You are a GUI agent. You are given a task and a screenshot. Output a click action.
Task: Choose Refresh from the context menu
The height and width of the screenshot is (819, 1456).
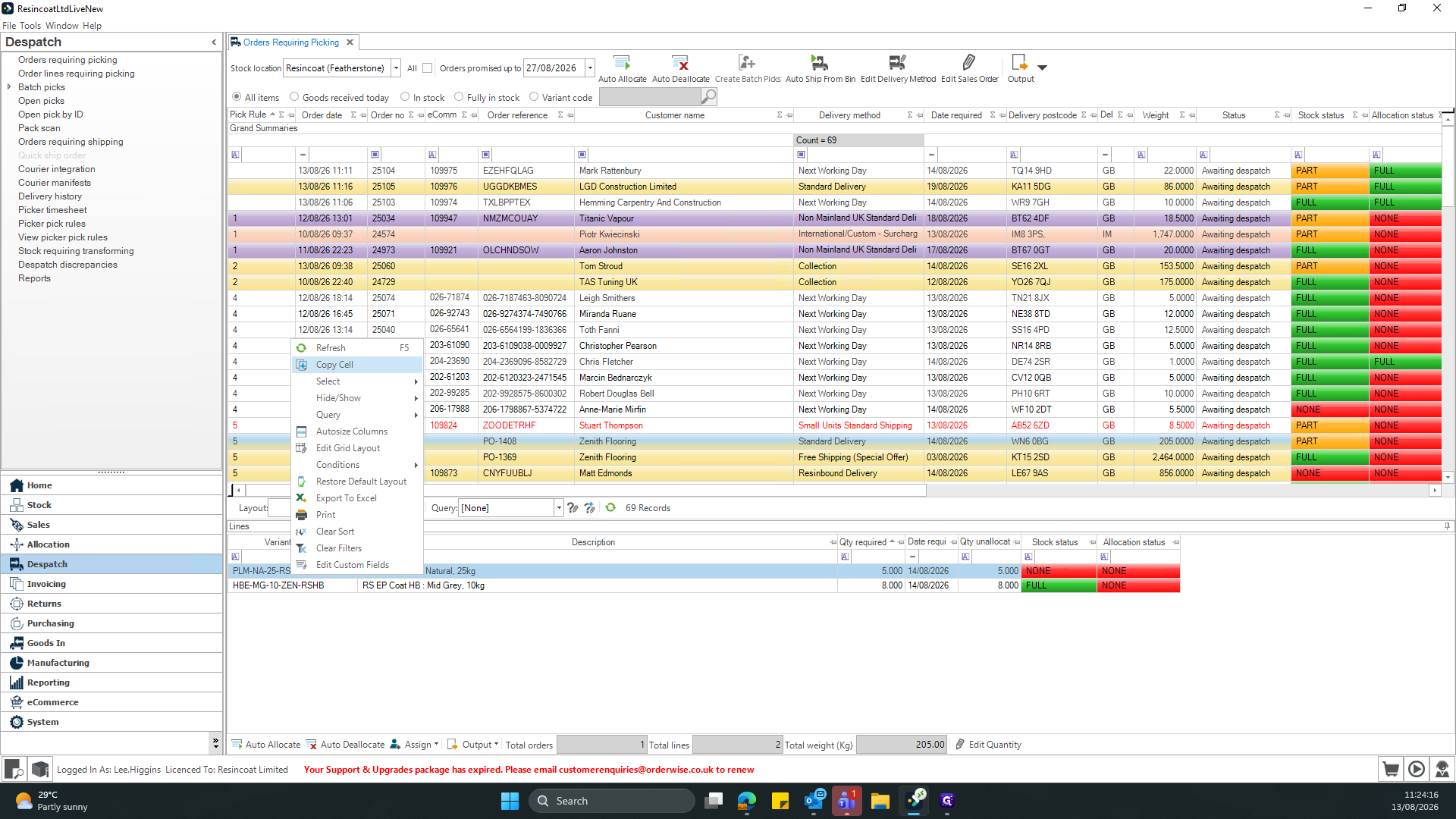tap(356, 348)
